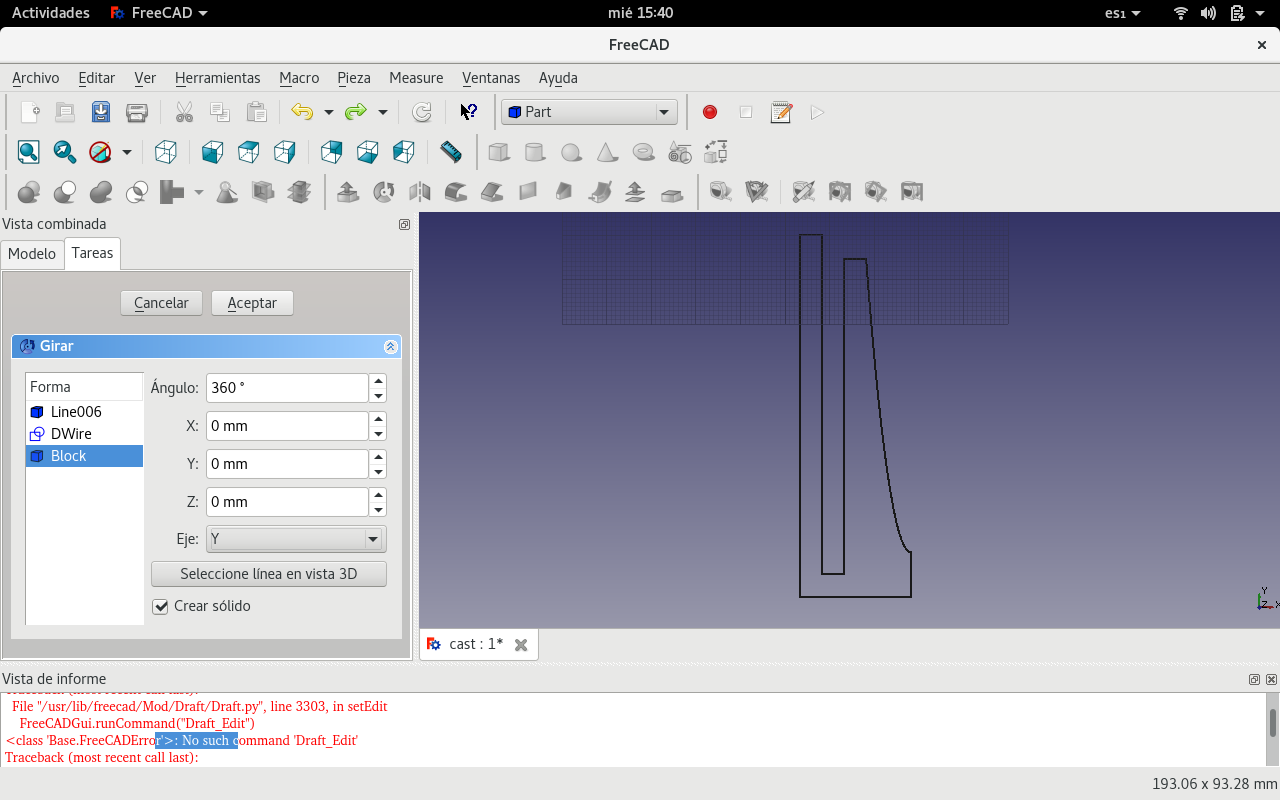
Task: Click the fit all view icon
Action: tap(28, 152)
